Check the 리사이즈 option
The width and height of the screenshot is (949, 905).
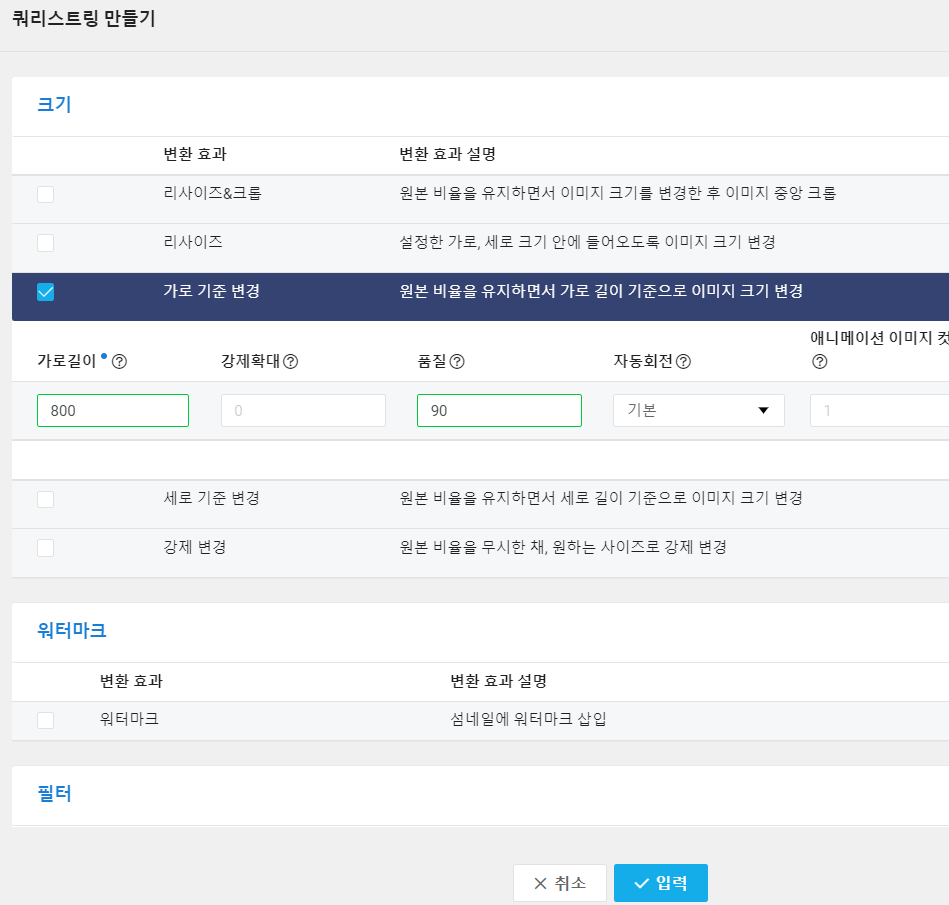pos(45,243)
